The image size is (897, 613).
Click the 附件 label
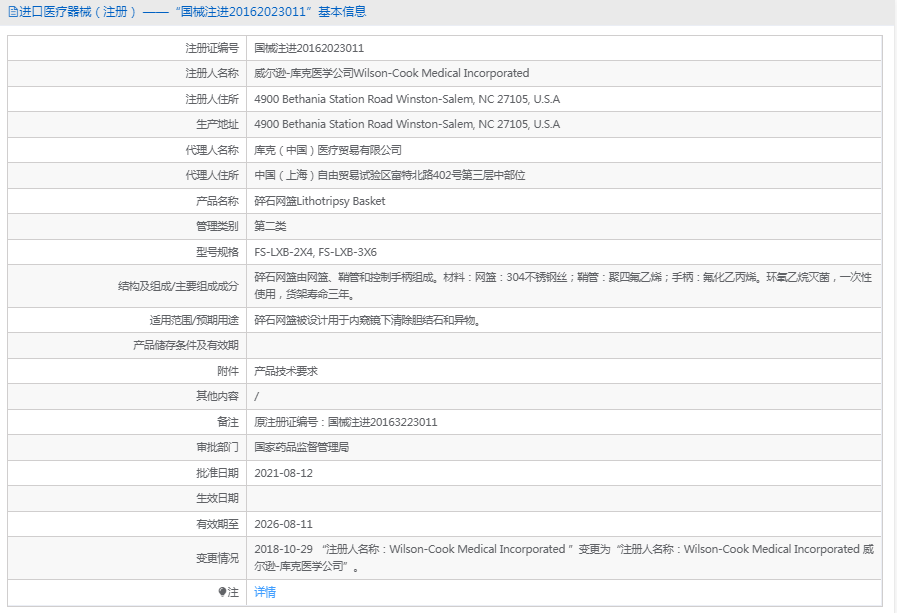(228, 371)
